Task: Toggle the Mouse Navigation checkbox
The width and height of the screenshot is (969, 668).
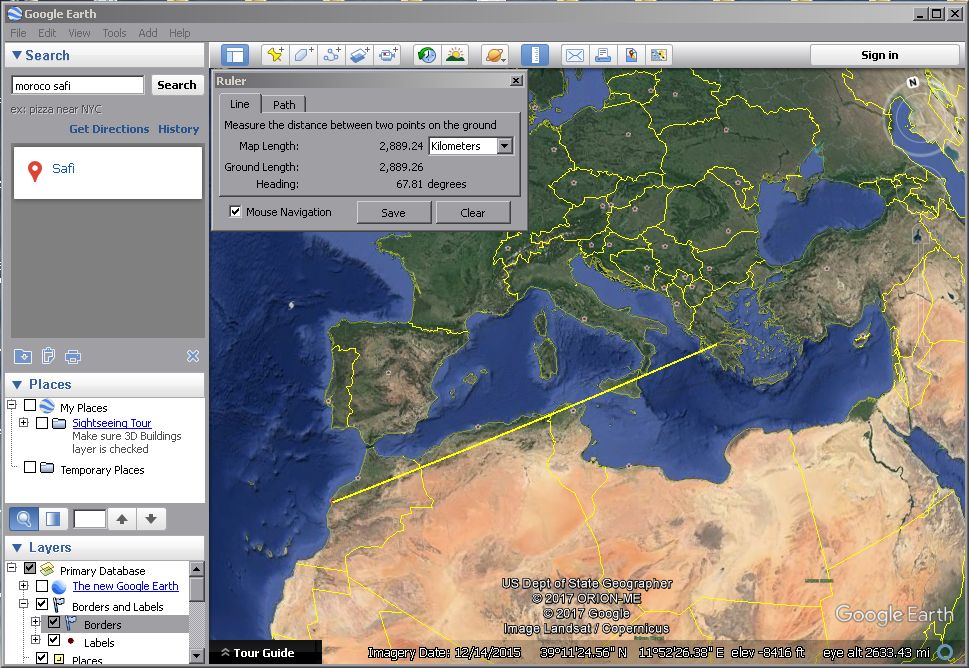Action: (x=235, y=211)
